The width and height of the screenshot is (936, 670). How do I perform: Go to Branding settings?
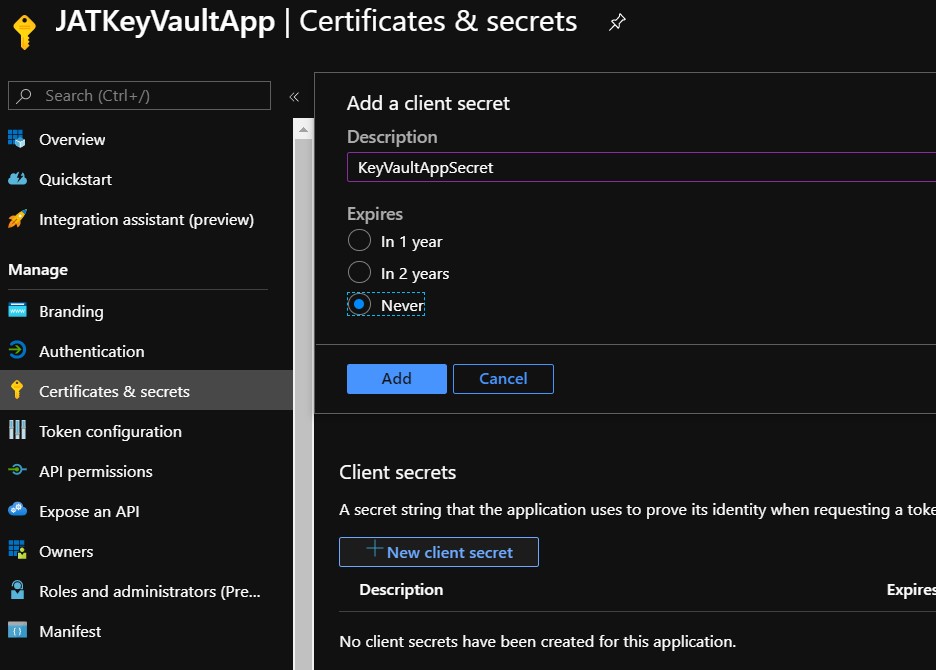[x=71, y=312]
